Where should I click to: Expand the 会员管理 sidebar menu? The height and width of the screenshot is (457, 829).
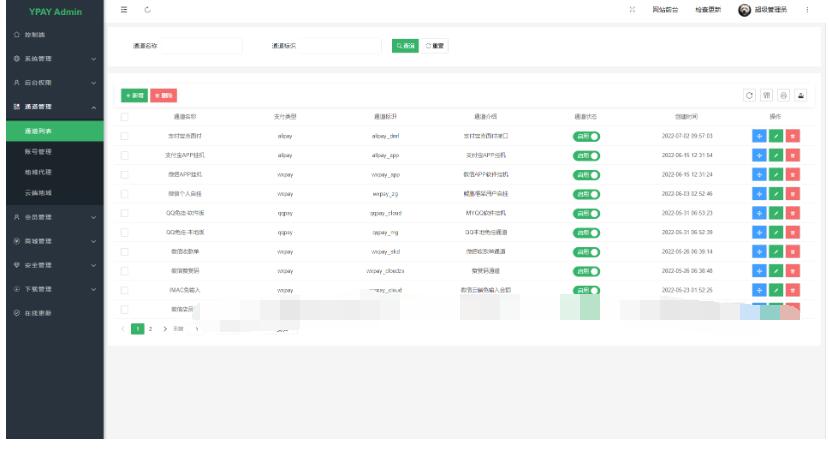click(50, 217)
